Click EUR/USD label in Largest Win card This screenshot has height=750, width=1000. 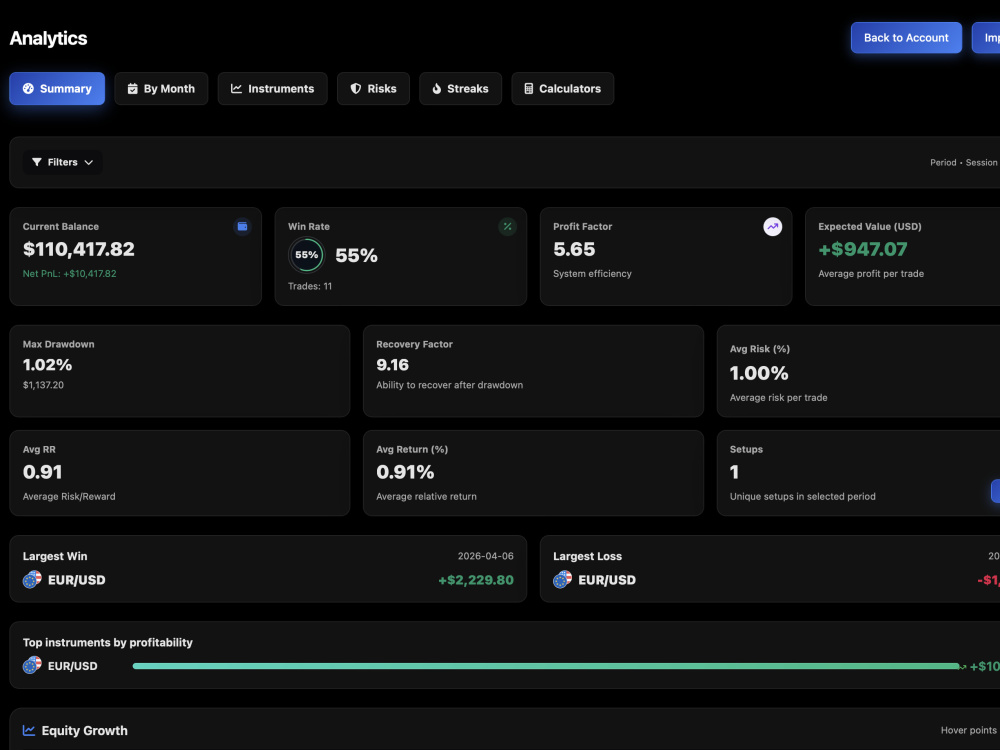(77, 580)
